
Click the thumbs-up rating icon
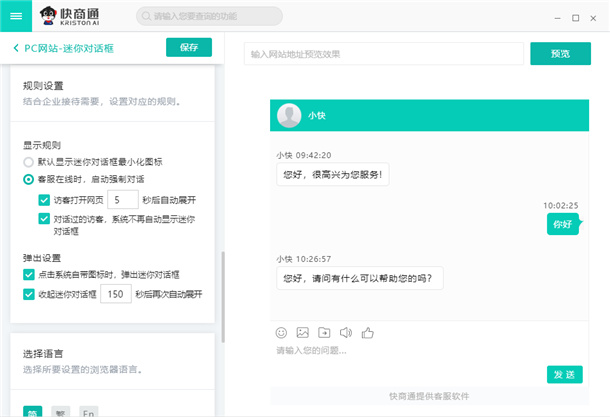click(368, 332)
